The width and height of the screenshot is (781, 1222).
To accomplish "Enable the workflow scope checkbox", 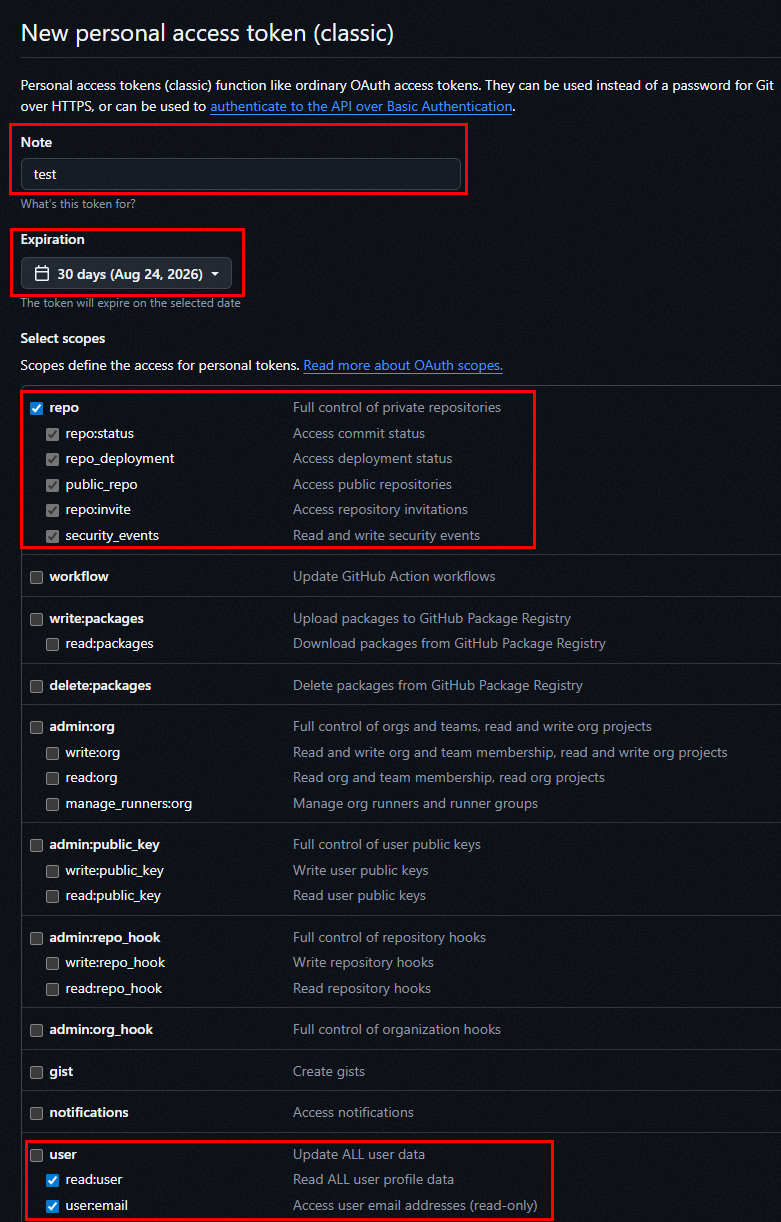I will [x=37, y=577].
